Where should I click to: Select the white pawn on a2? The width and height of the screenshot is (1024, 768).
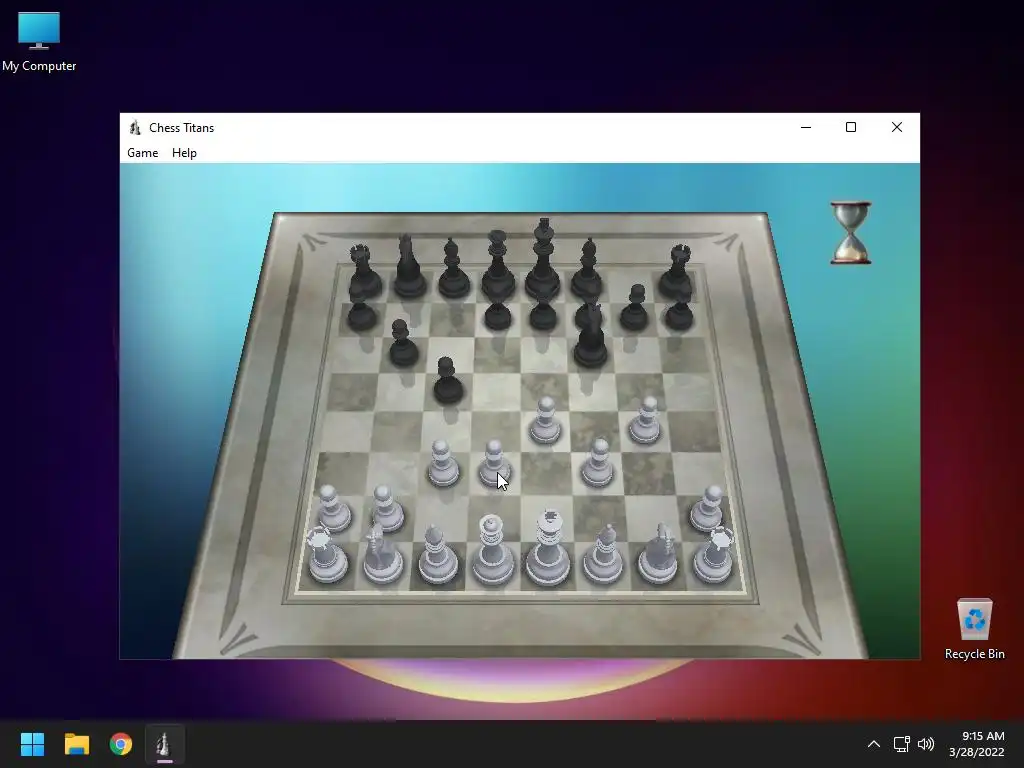click(333, 509)
